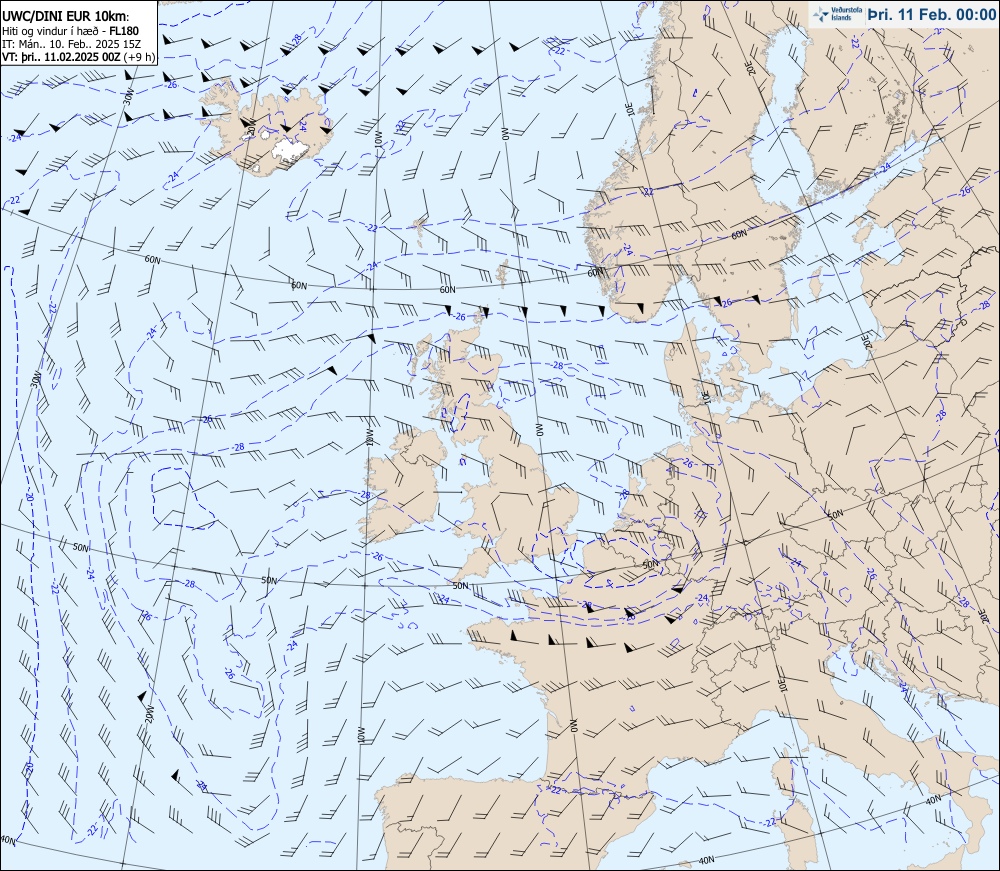The width and height of the screenshot is (1000, 871).
Task: Click the Veðurstofa Íslands logo
Action: (835, 14)
